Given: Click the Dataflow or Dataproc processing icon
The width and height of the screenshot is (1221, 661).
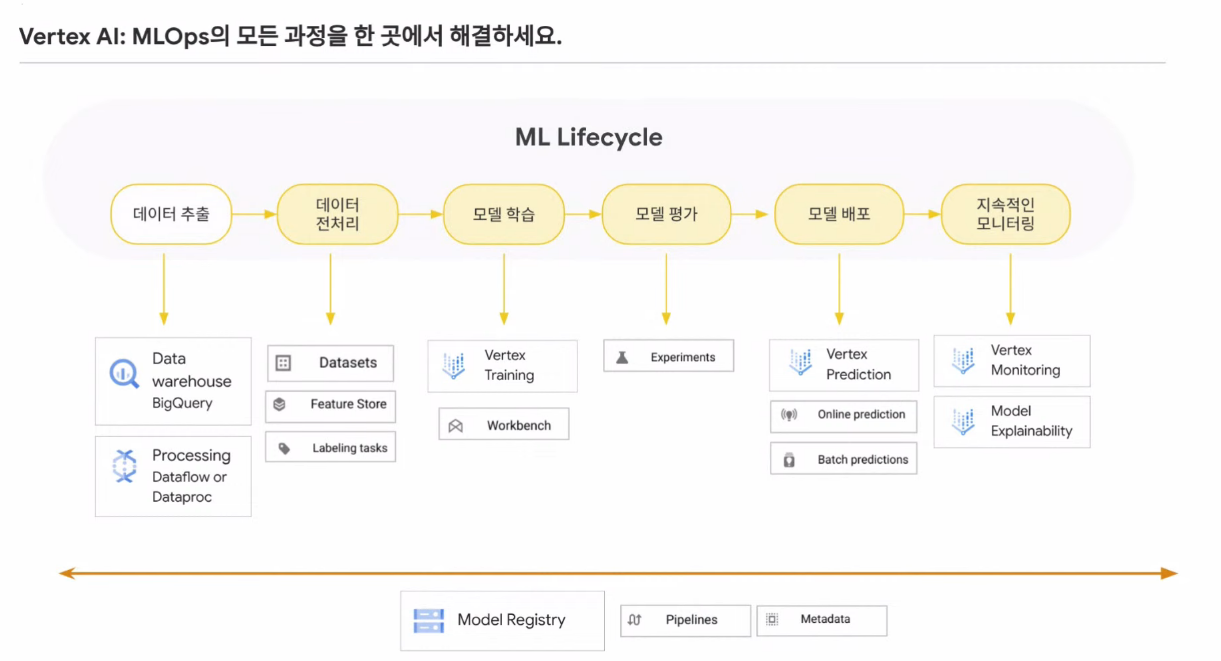Looking at the screenshot, I should pyautogui.click(x=124, y=466).
